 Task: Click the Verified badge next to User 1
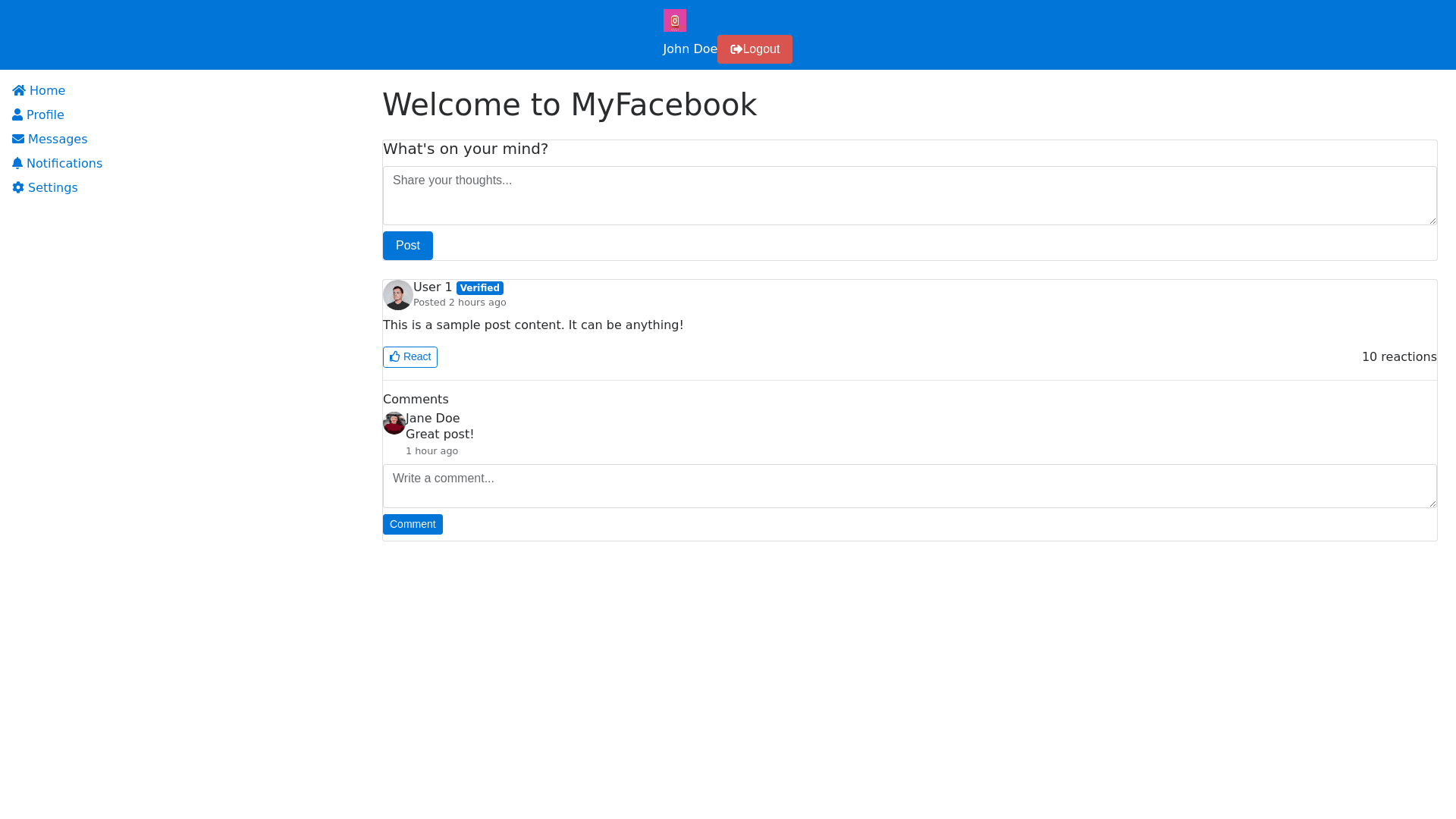(x=479, y=288)
